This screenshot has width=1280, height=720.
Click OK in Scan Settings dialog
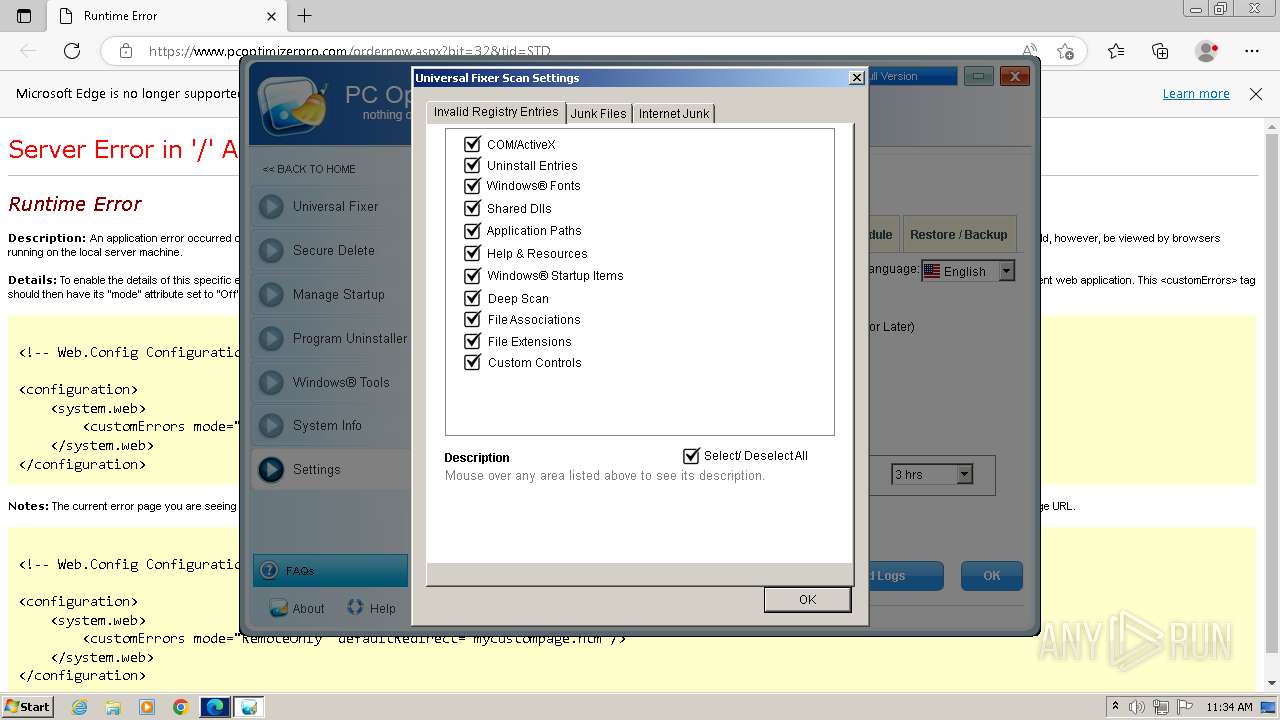[x=808, y=600]
